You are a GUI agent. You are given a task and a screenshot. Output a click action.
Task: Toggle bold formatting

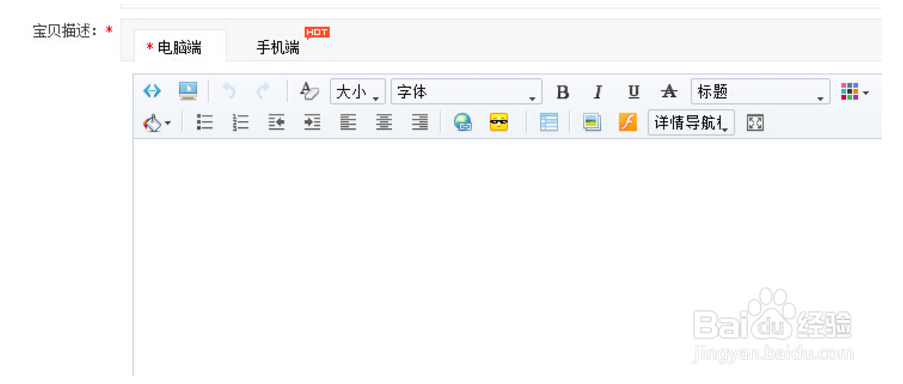[x=563, y=92]
